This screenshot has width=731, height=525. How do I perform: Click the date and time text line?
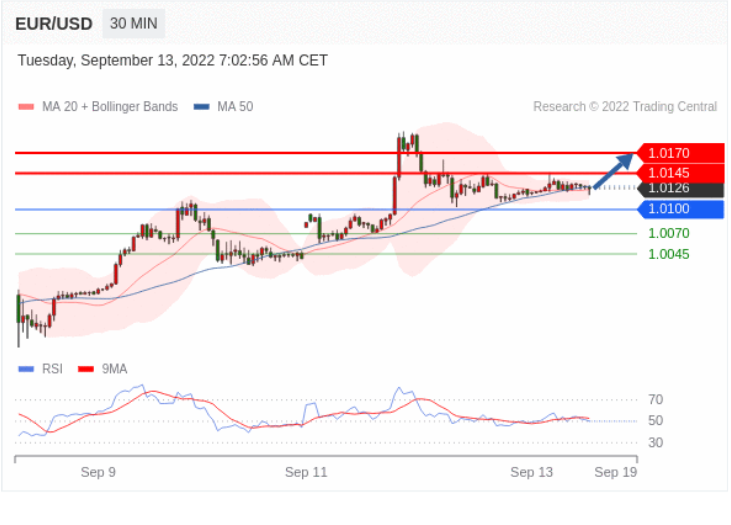tap(172, 61)
